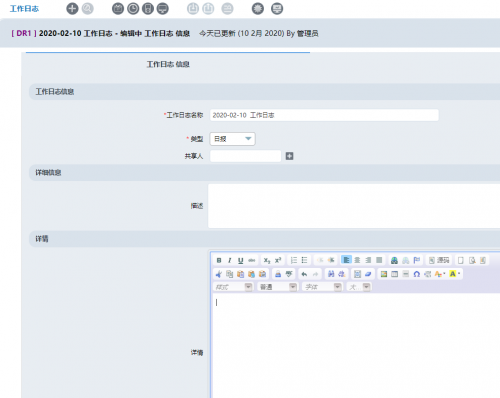Screen dimensions: 500x398
Task: Toggle underline formatting in the editor
Action: pos(240,260)
